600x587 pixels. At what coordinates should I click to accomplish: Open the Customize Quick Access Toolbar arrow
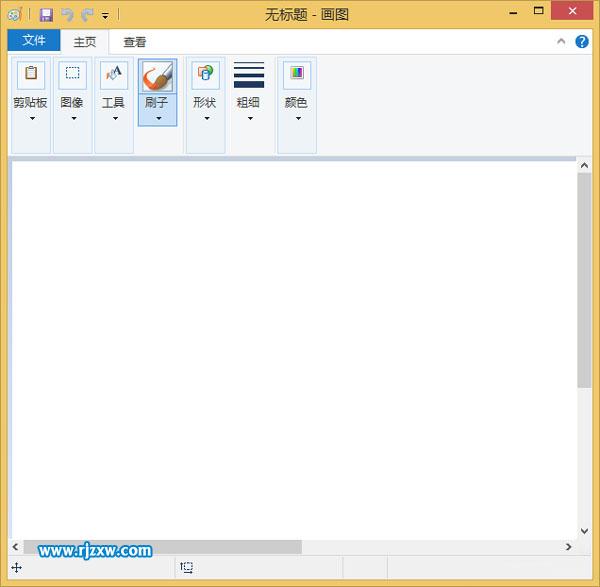tap(105, 16)
